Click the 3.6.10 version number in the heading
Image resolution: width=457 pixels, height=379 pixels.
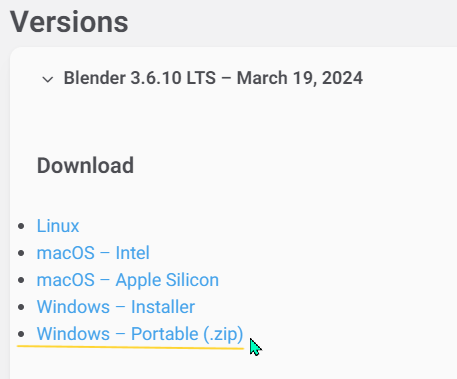coord(156,78)
